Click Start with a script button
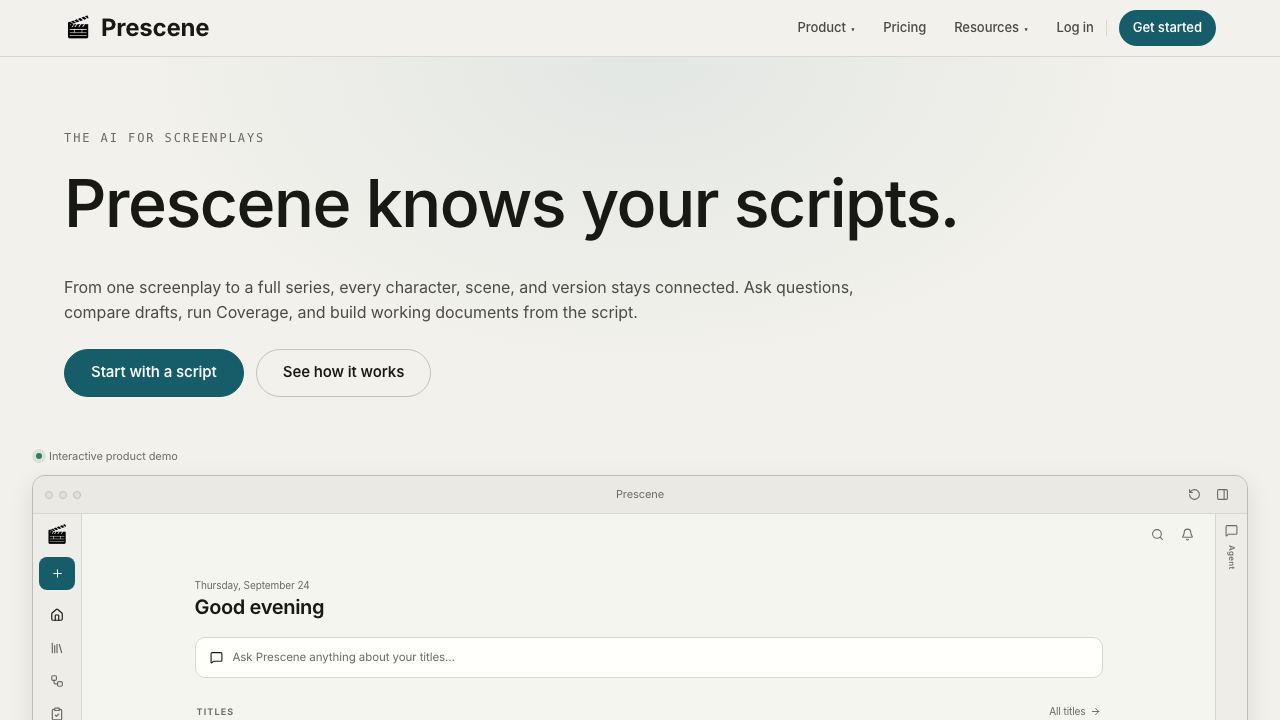This screenshot has width=1280, height=720. (x=154, y=373)
